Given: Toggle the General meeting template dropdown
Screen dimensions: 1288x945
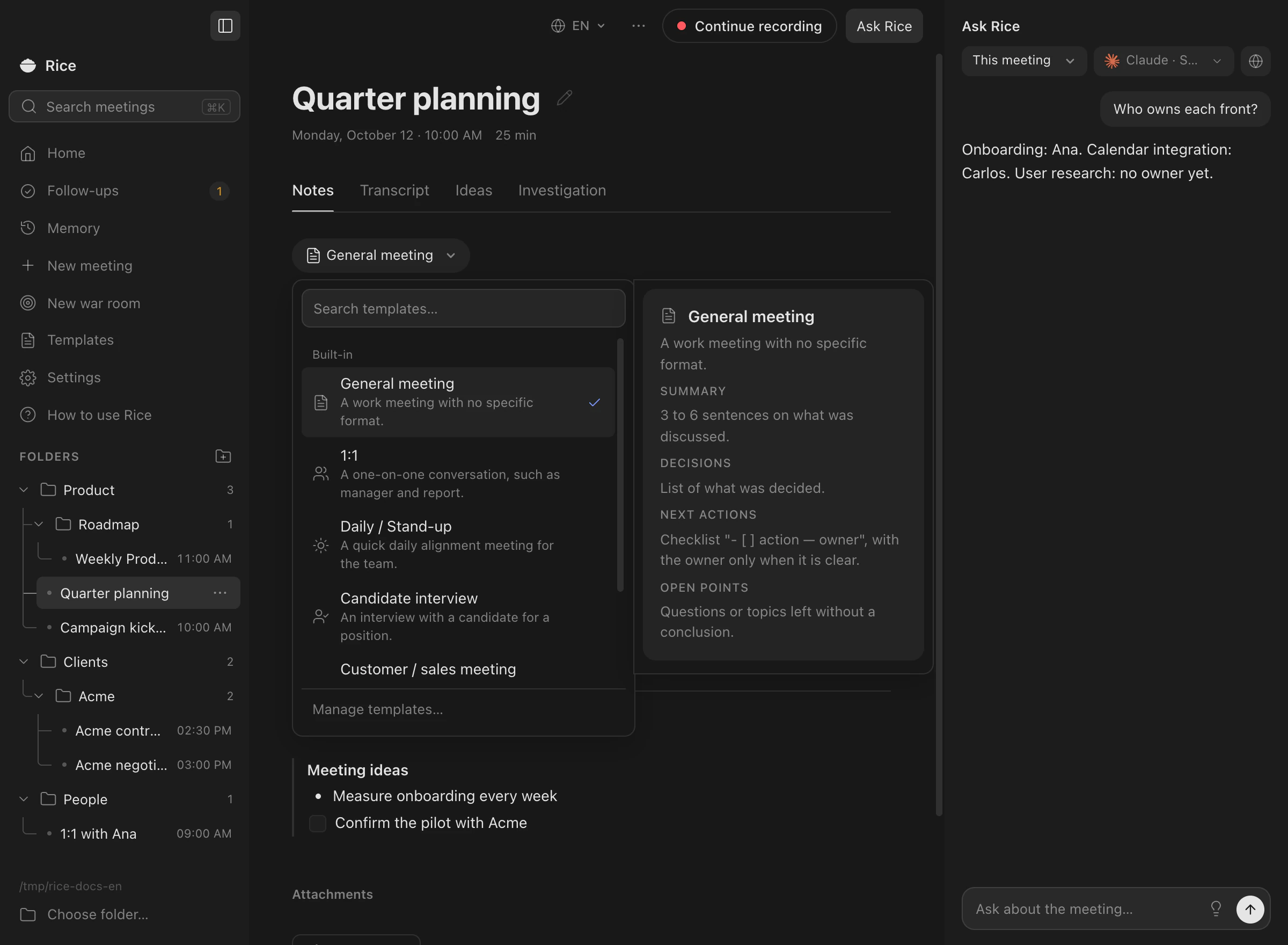Looking at the screenshot, I should tap(380, 255).
